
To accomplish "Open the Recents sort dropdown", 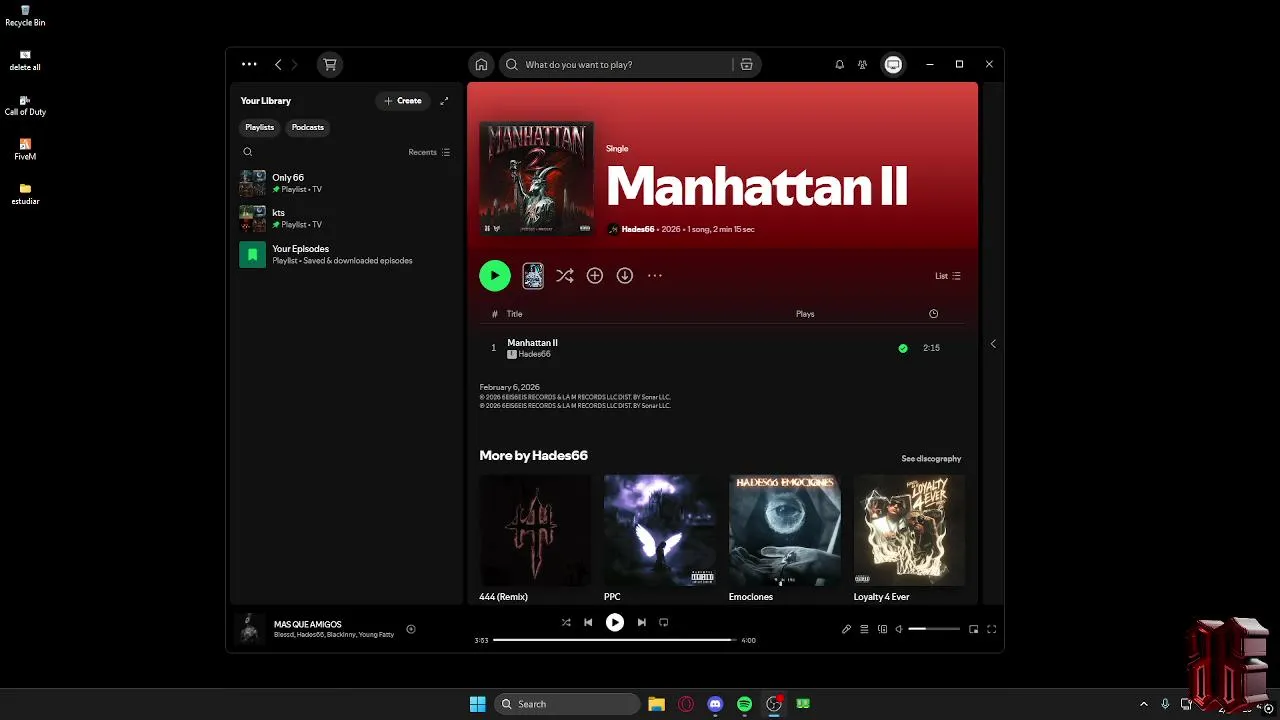I will tap(429, 152).
